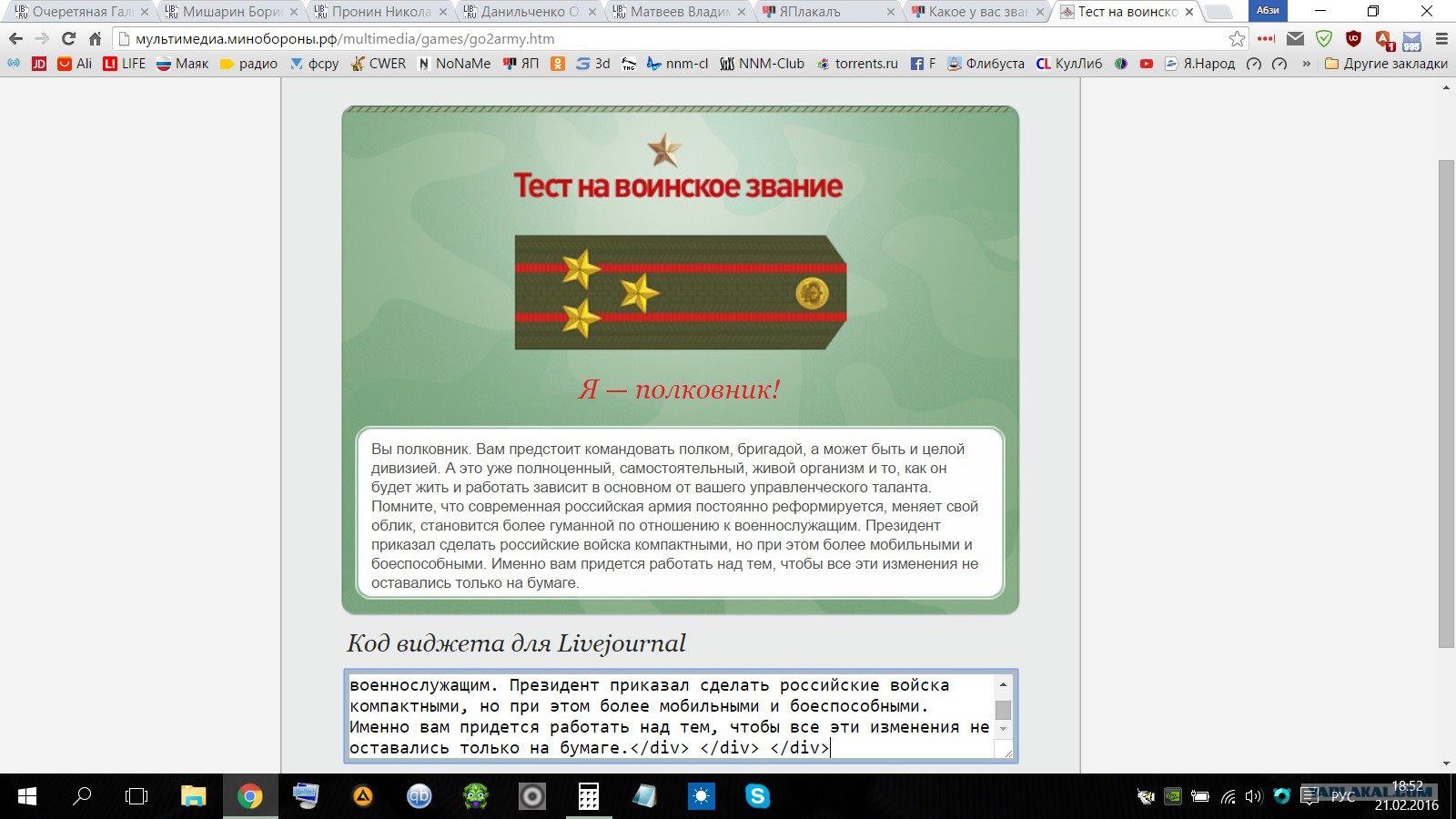Open the Флибуста bookmark

[986, 64]
